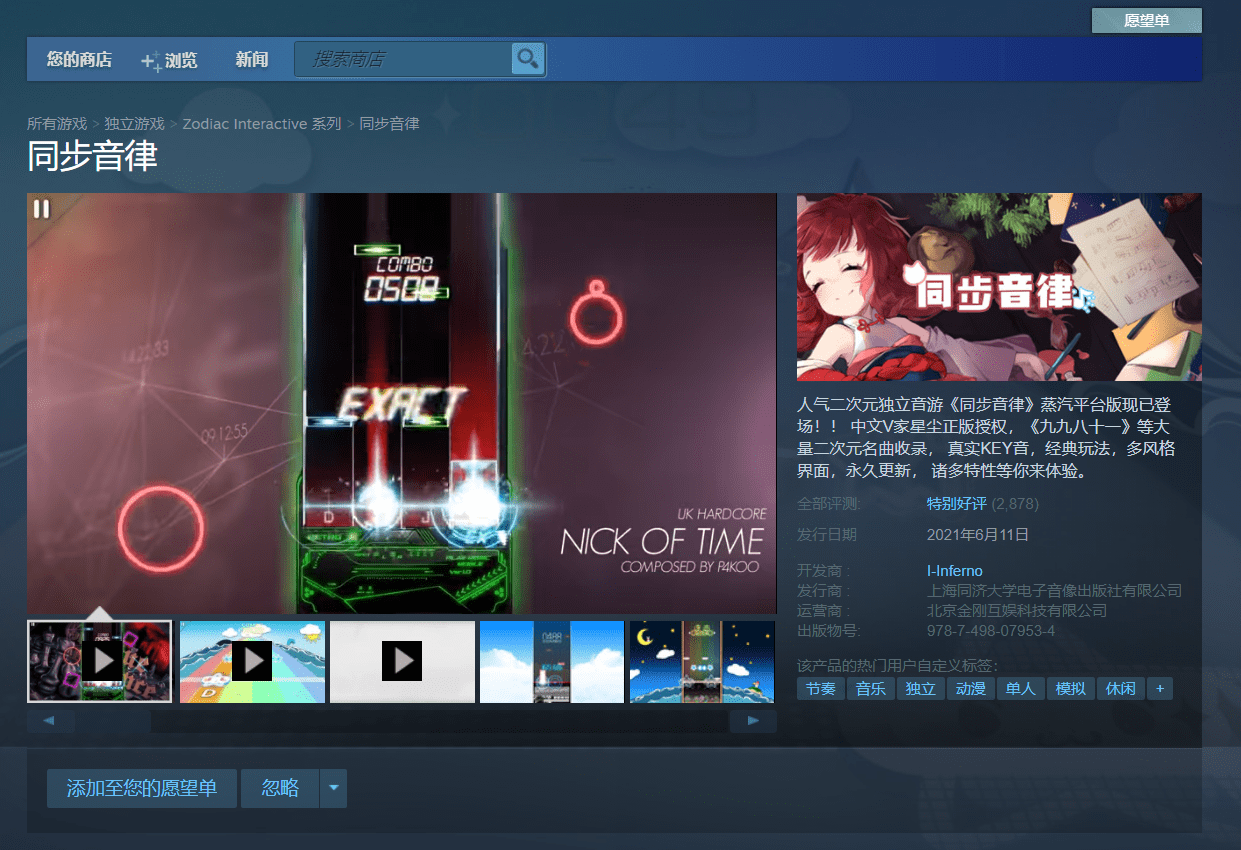Viewport: 1241px width, 850px height.
Task: Select the first video thumbnail (highlighted)
Action: click(x=100, y=661)
